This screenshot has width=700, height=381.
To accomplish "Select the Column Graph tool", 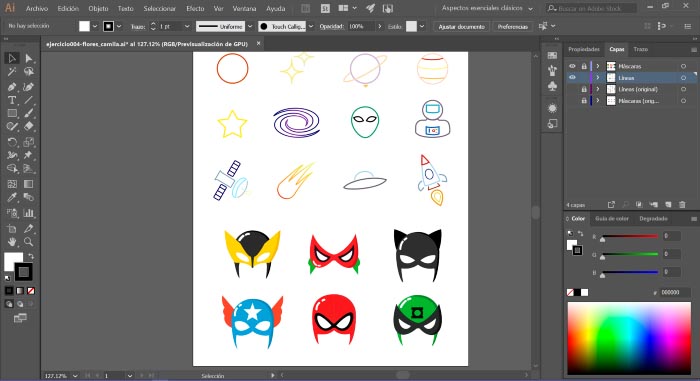I will coord(29,213).
